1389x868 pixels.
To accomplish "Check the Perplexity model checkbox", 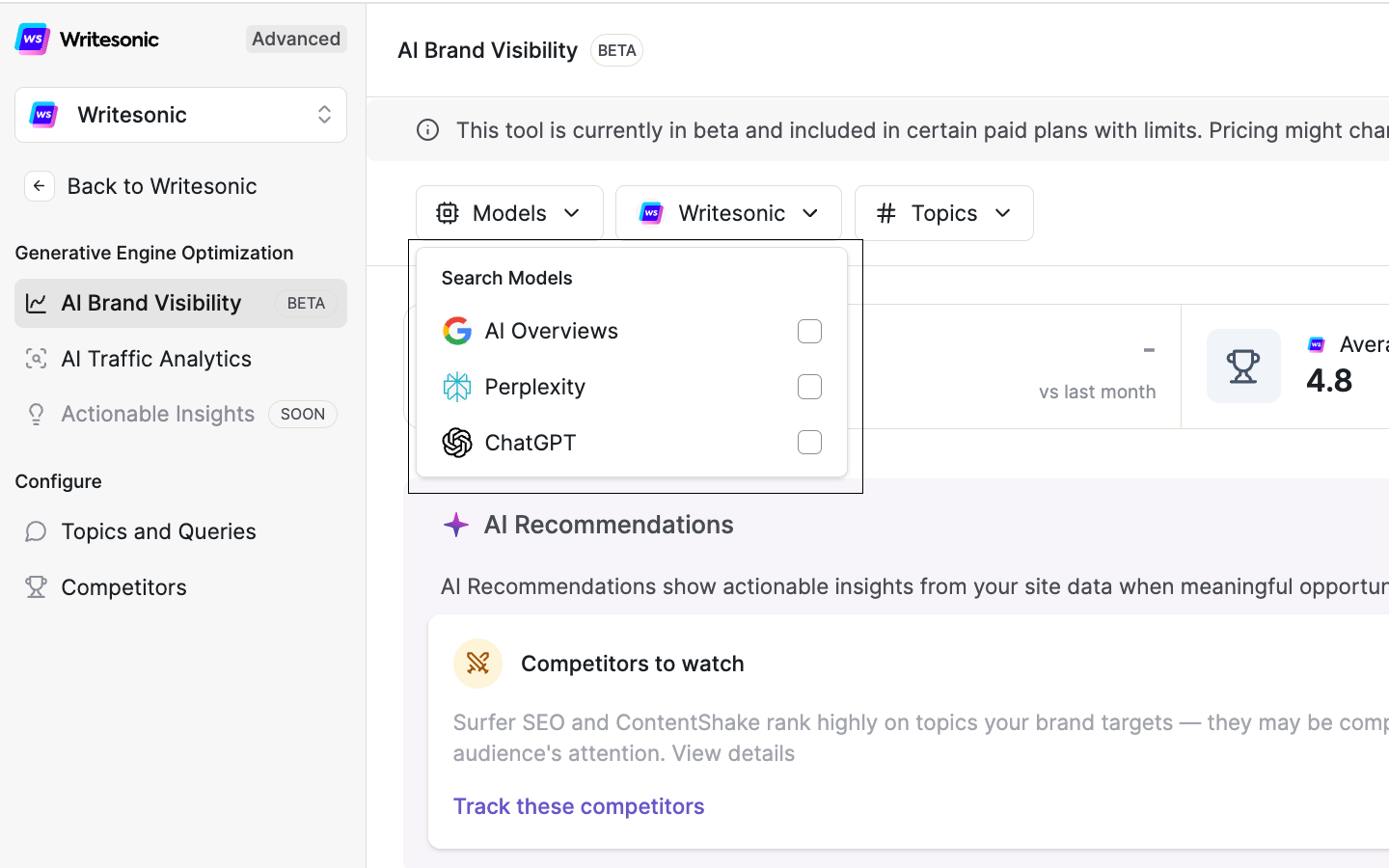I will (809, 387).
